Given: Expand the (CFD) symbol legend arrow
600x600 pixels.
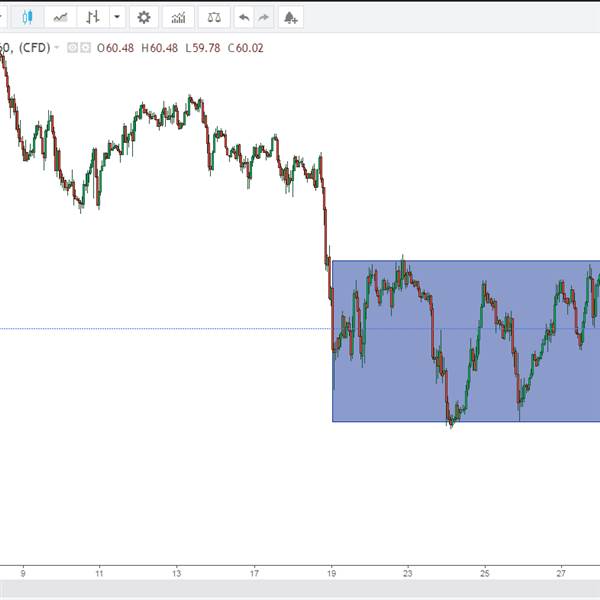Looking at the screenshot, I should (x=57, y=47).
